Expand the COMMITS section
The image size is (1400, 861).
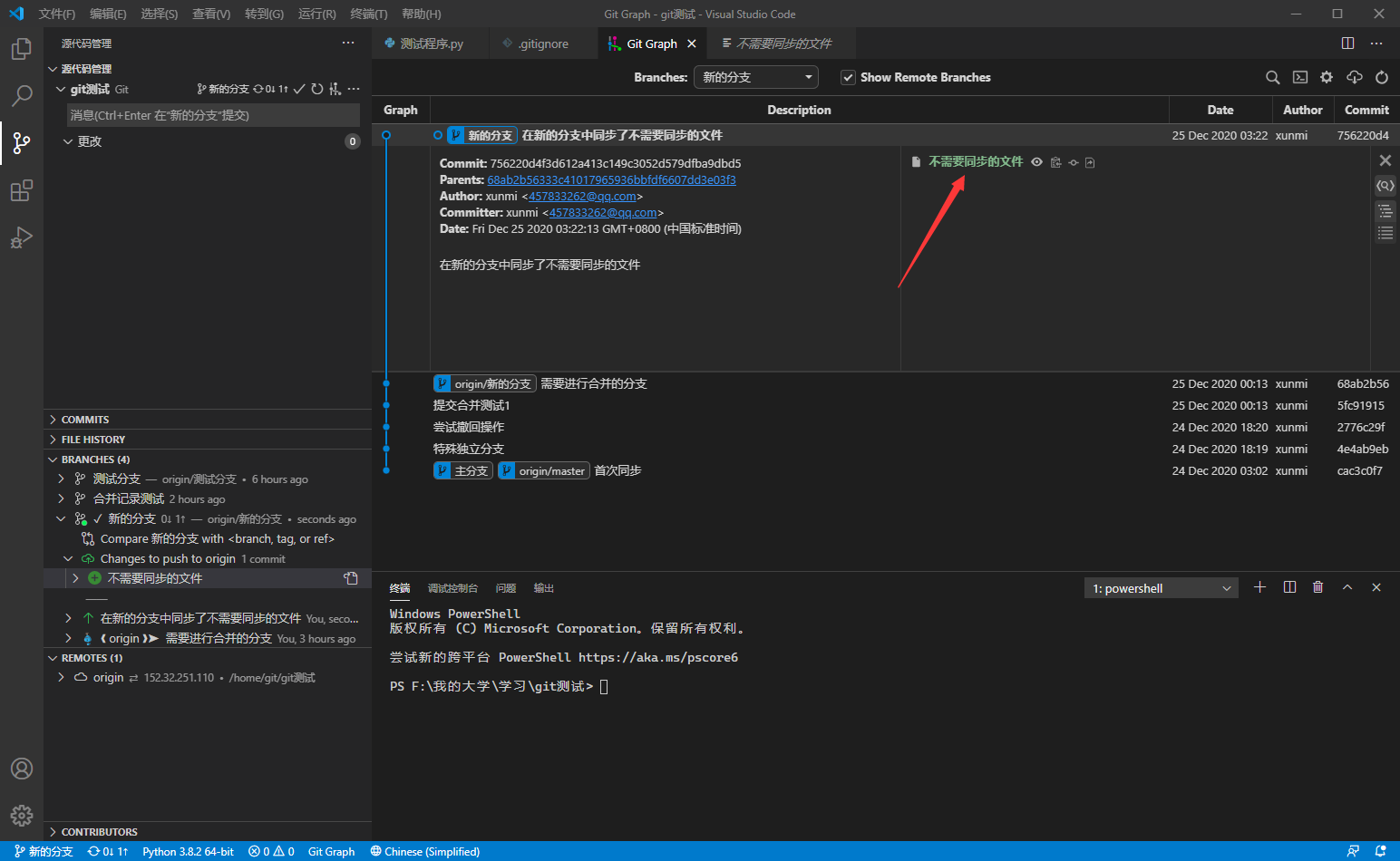coord(208,420)
